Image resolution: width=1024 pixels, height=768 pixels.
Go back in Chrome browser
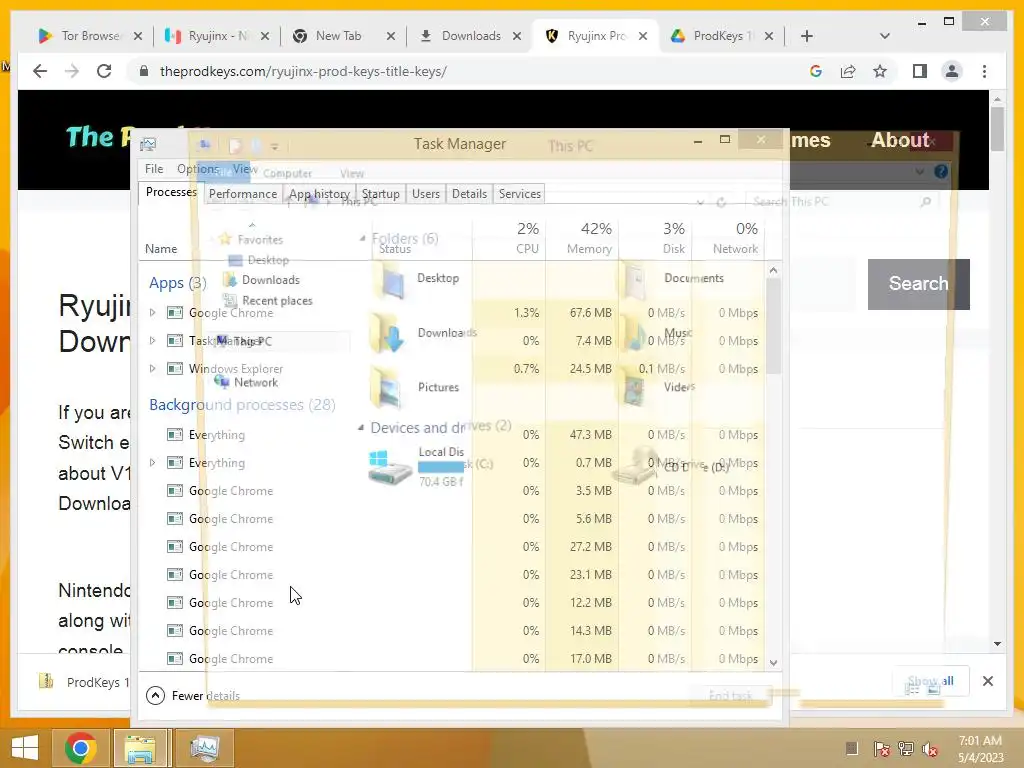(40, 71)
